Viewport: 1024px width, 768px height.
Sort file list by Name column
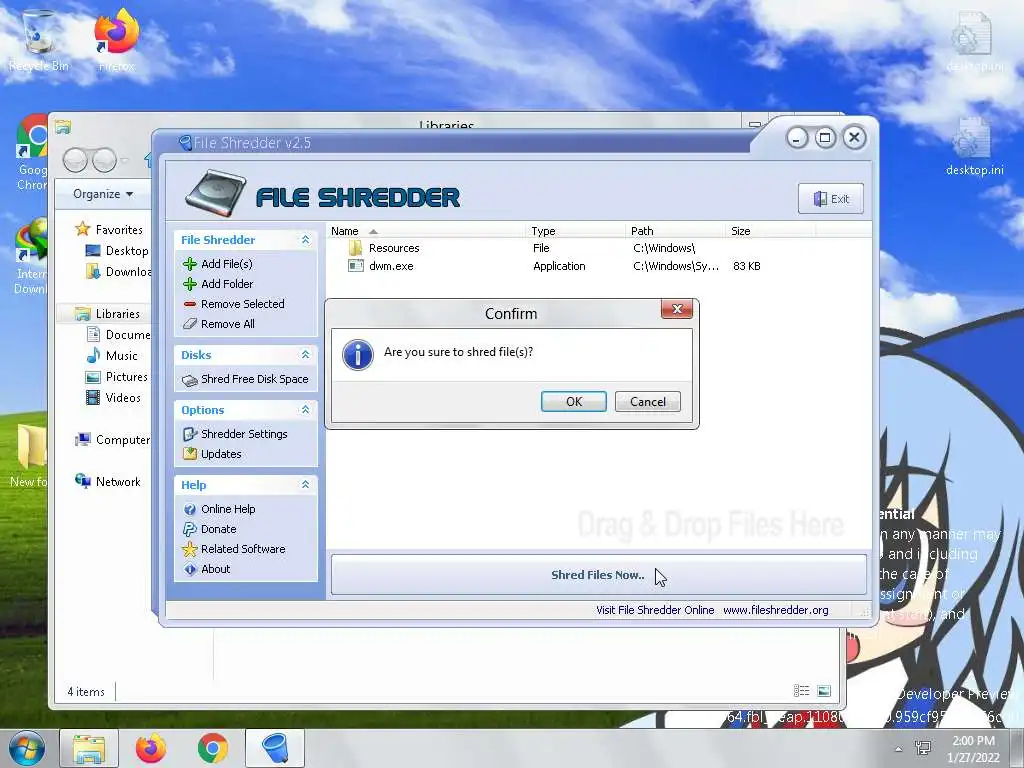425,231
